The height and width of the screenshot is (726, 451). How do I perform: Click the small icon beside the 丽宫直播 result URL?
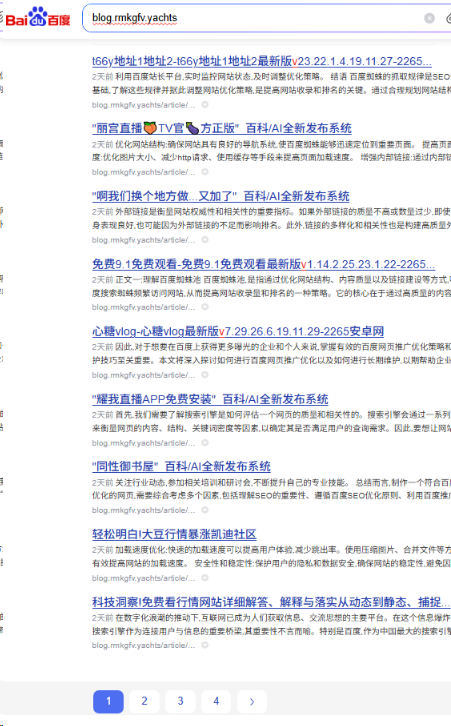click(x=205, y=172)
